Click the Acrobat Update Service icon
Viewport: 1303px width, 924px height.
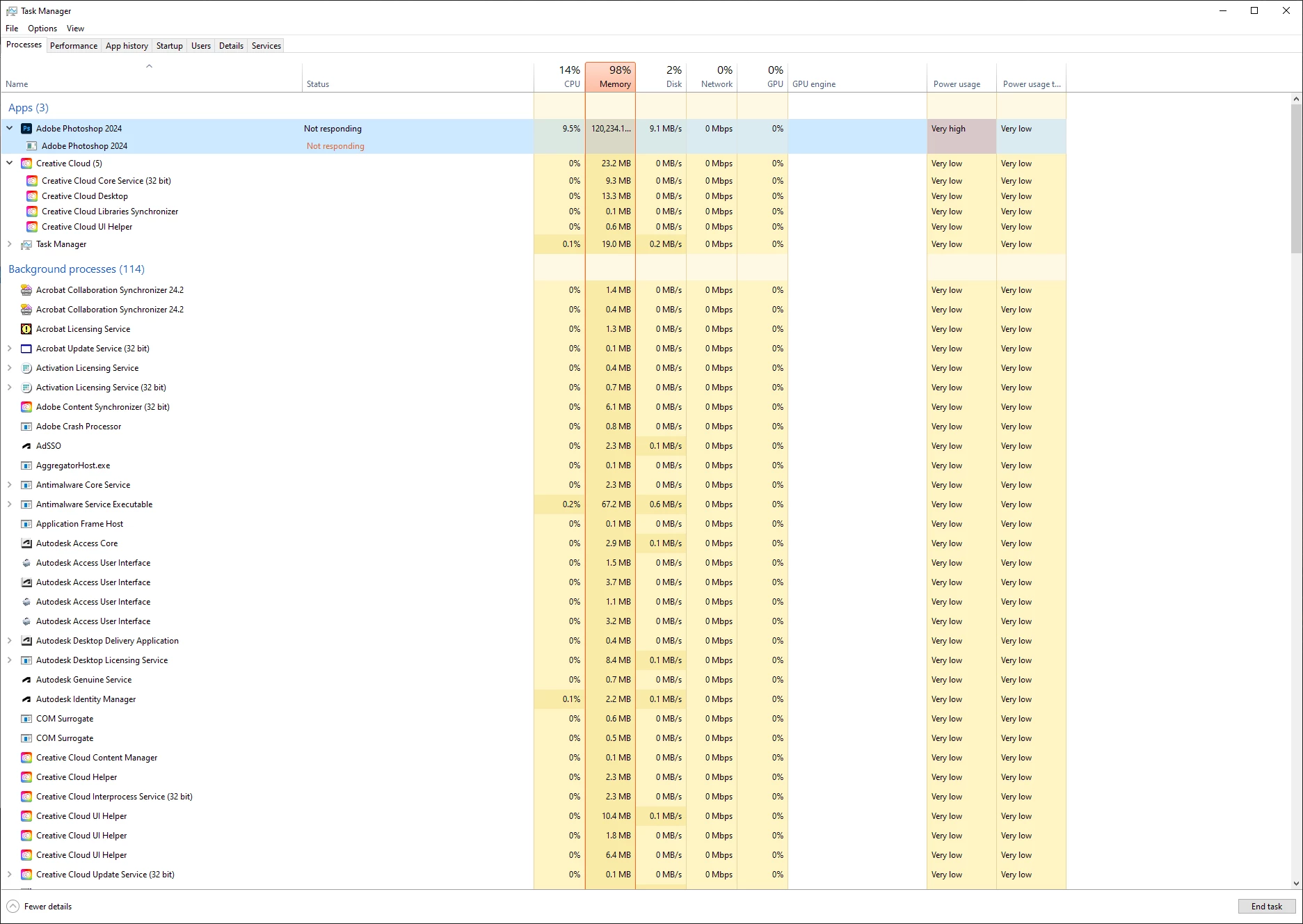coord(26,349)
